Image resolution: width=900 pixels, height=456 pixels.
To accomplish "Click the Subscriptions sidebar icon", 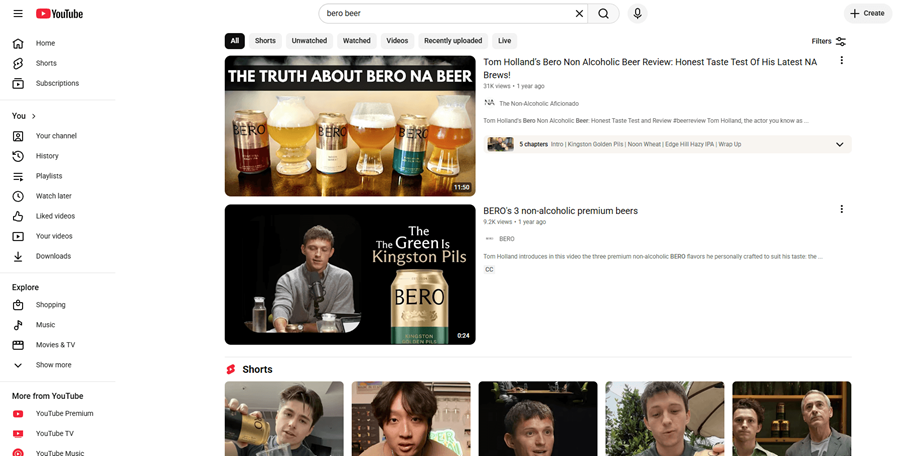I will 18,83.
